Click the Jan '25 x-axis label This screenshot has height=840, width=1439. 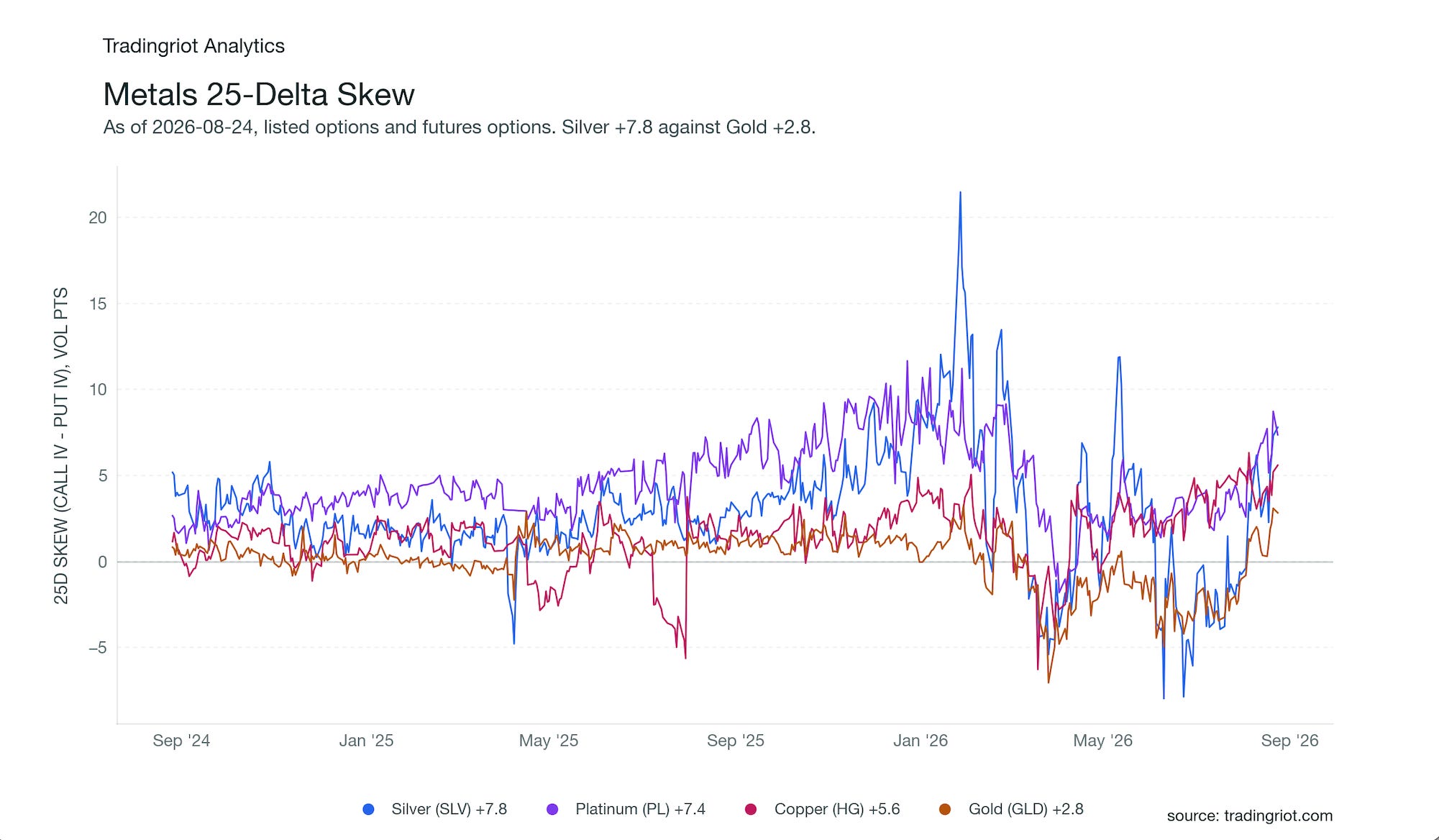coord(366,741)
